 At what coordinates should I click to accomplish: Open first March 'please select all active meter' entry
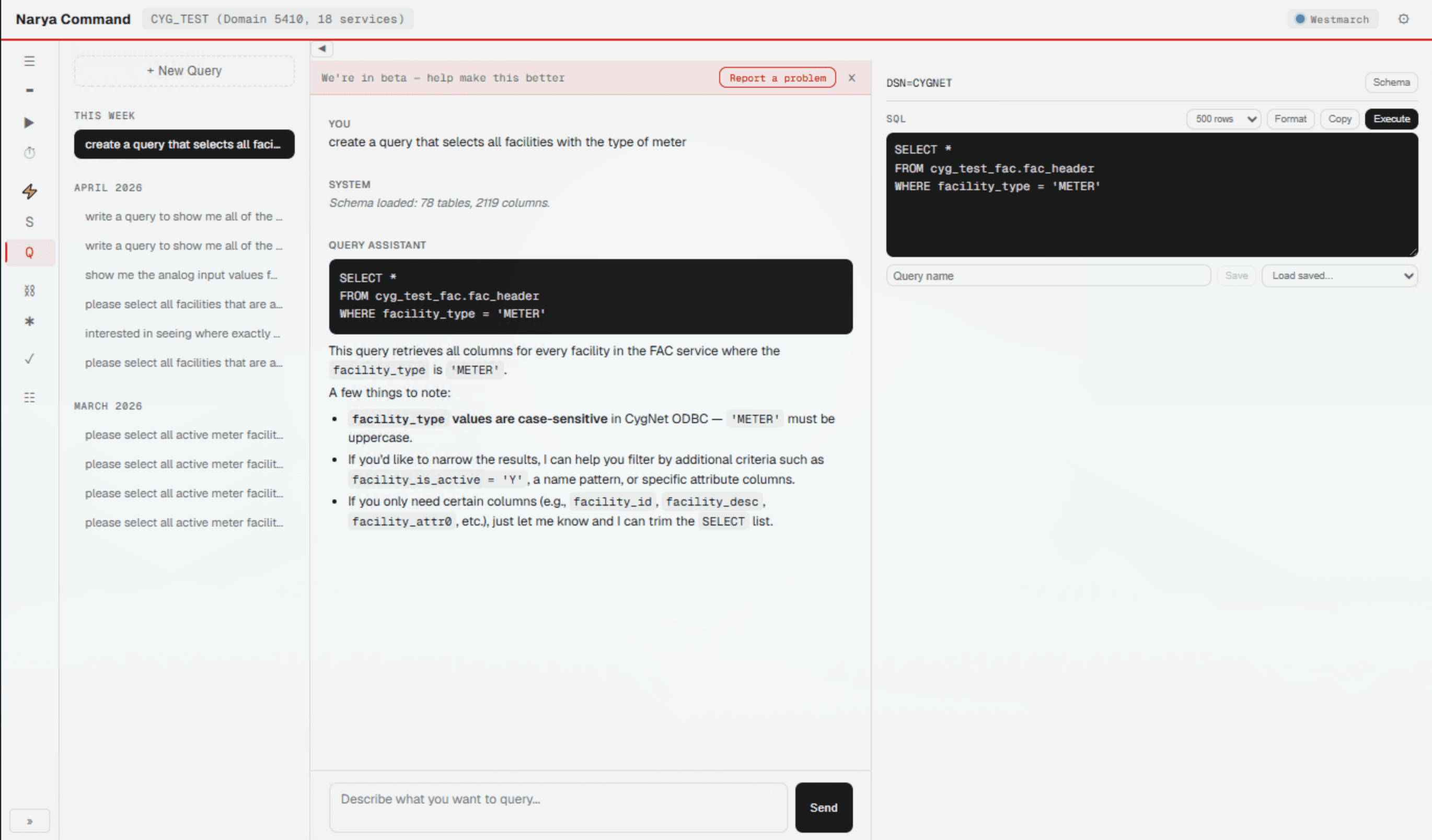click(184, 435)
